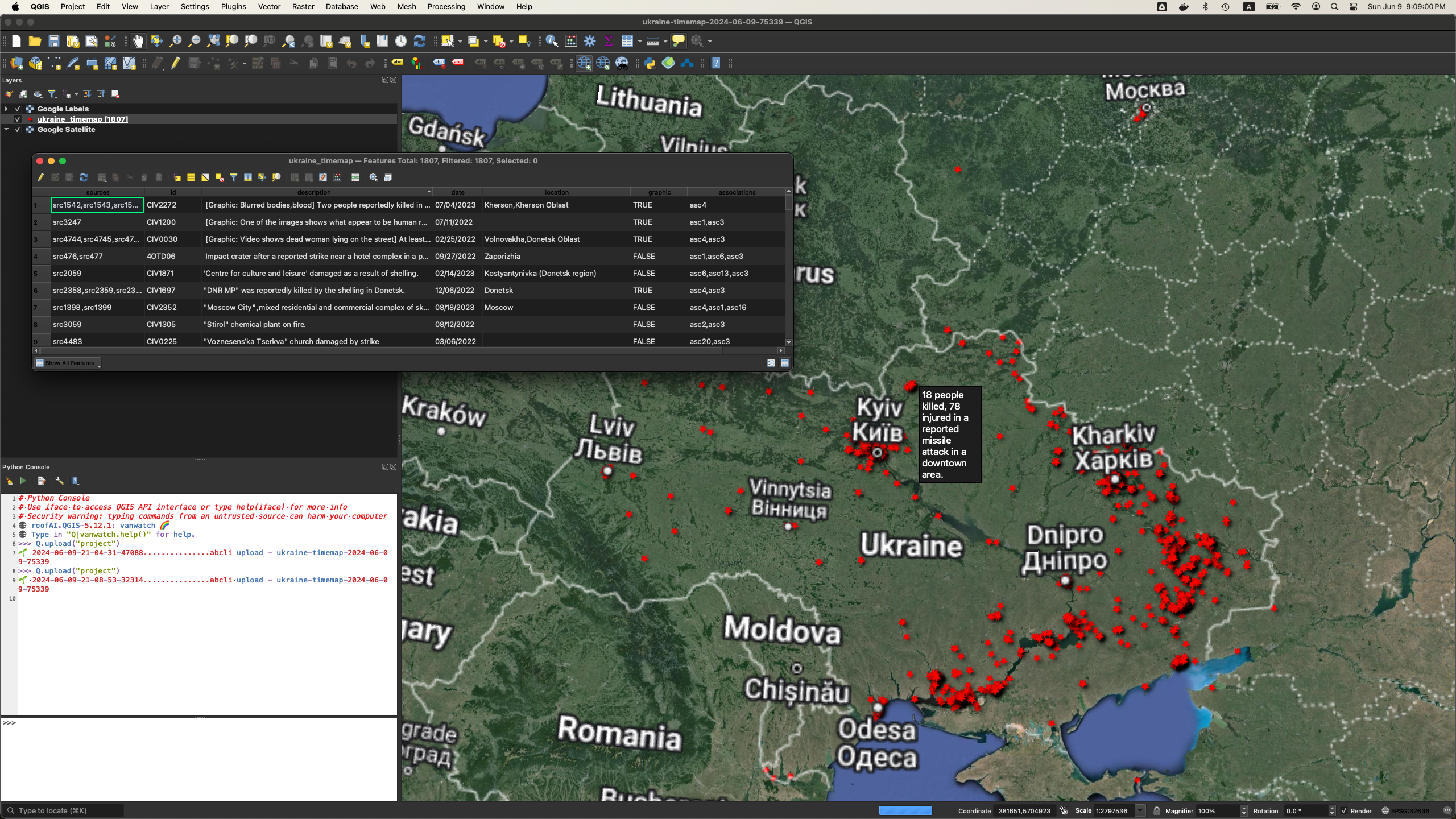Click Zoom In magnifier tool
This screenshot has height=819, width=1456.
176,41
